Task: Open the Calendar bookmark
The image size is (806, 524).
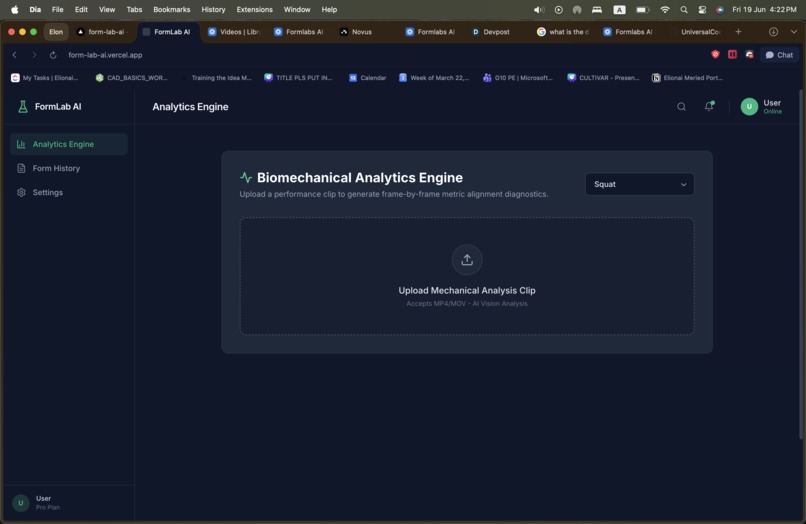Action: coord(368,78)
